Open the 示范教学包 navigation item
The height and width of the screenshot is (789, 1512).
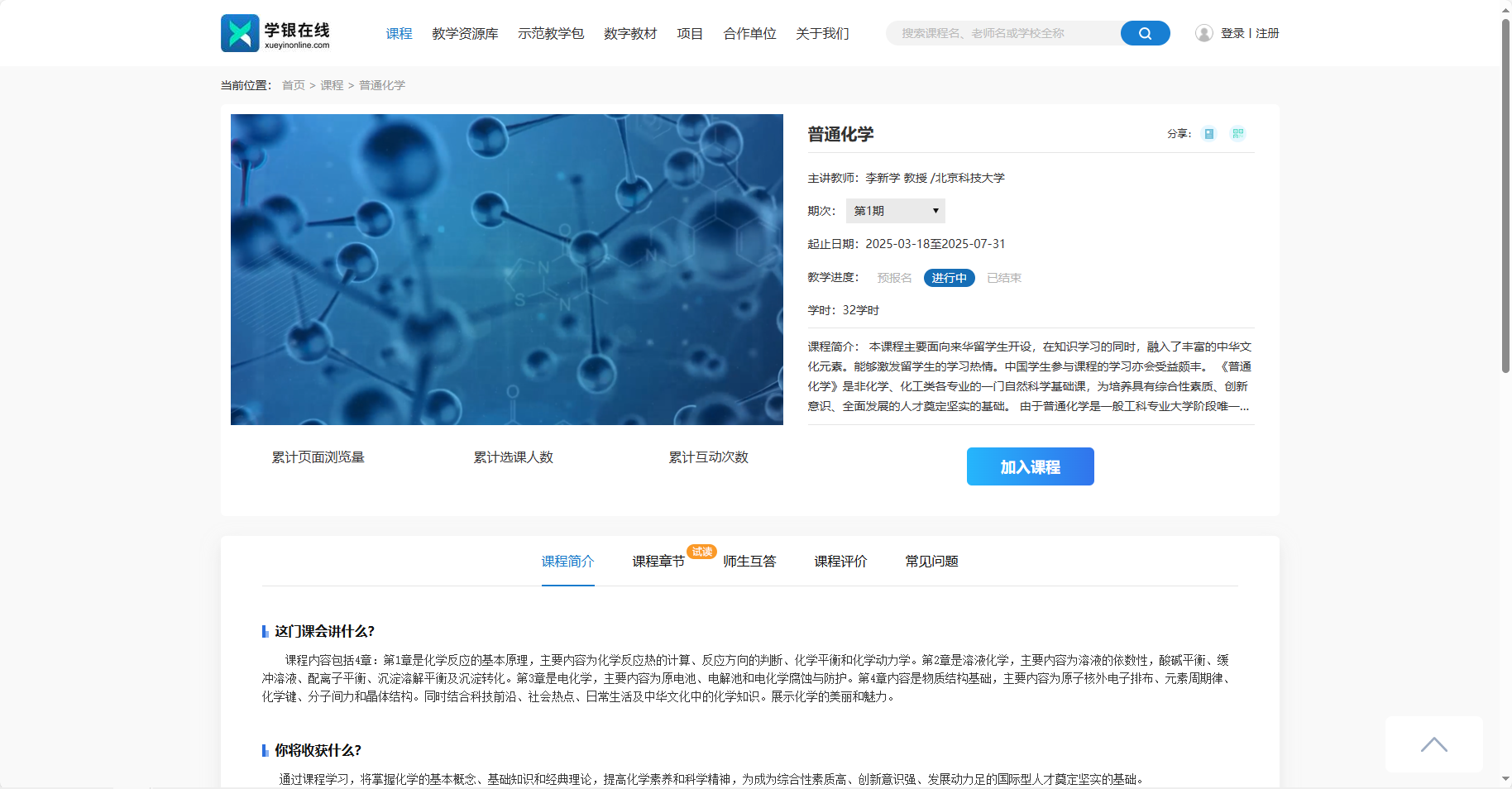point(551,34)
